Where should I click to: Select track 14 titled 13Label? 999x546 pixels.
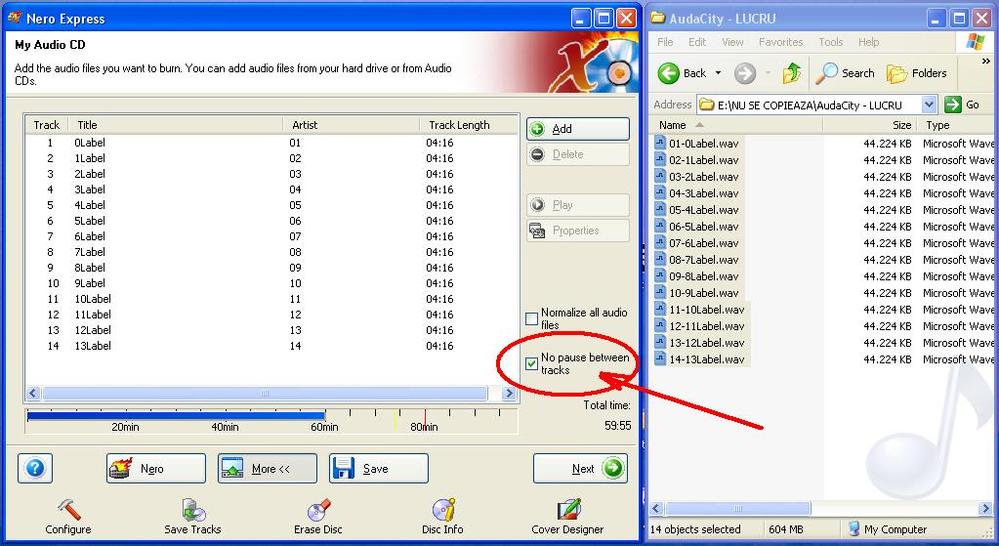pyautogui.click(x=272, y=346)
